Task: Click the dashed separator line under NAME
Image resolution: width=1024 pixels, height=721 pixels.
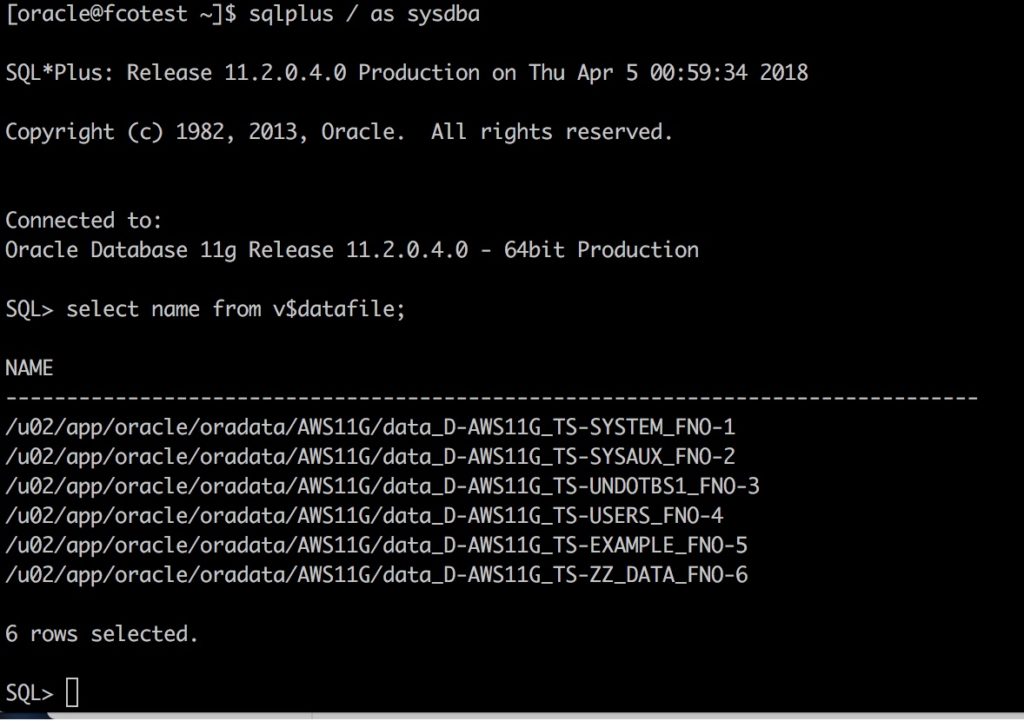Action: coord(490,399)
